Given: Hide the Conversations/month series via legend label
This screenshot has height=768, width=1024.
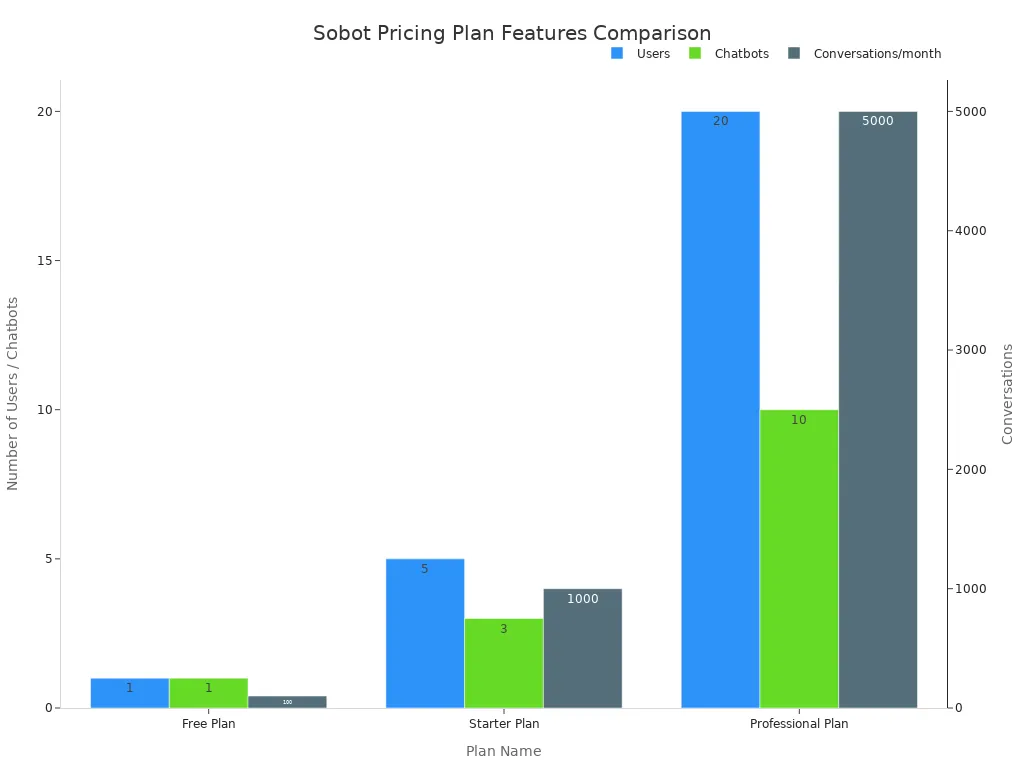Looking at the screenshot, I should 877,54.
